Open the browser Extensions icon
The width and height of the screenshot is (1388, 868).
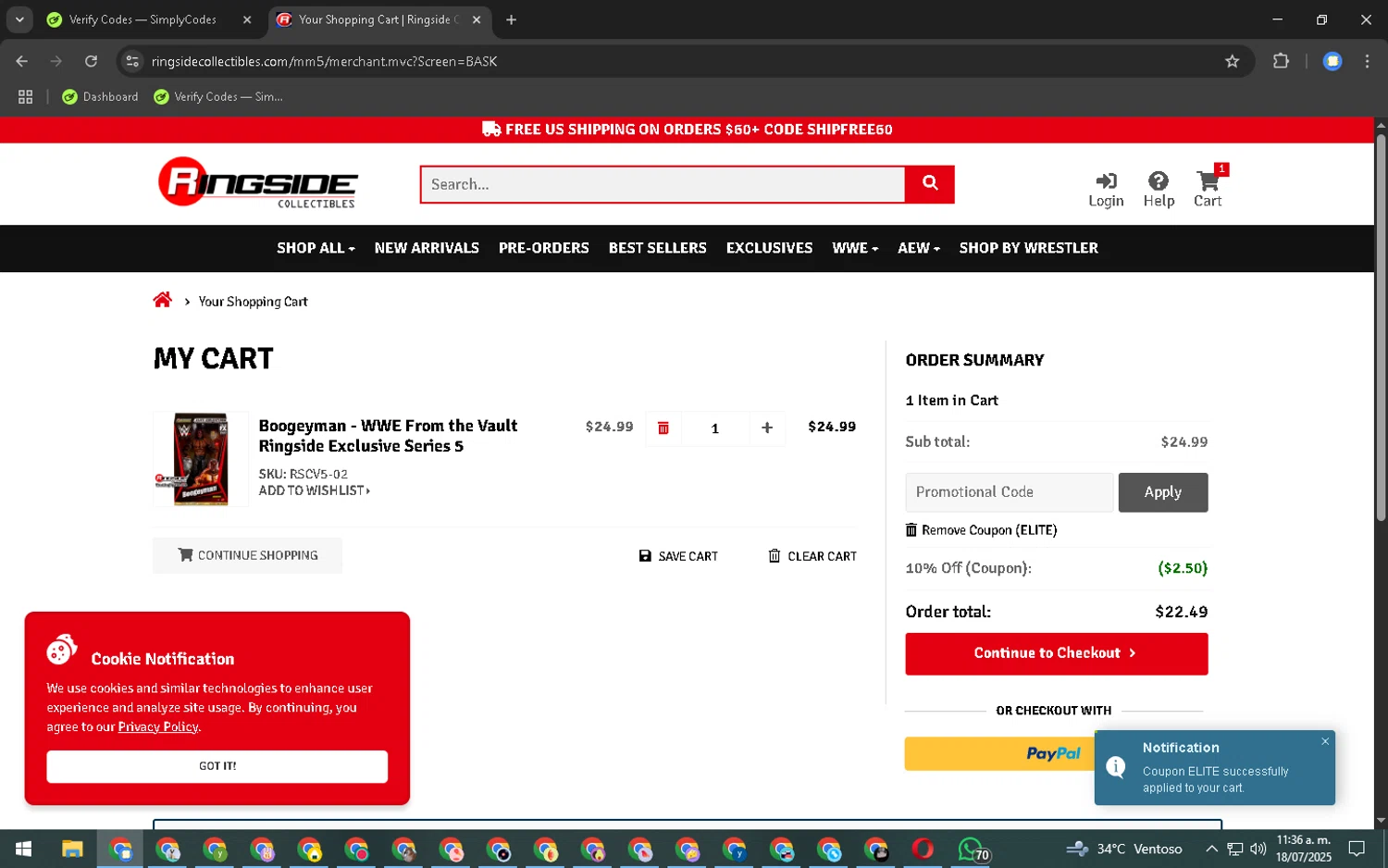1281,61
